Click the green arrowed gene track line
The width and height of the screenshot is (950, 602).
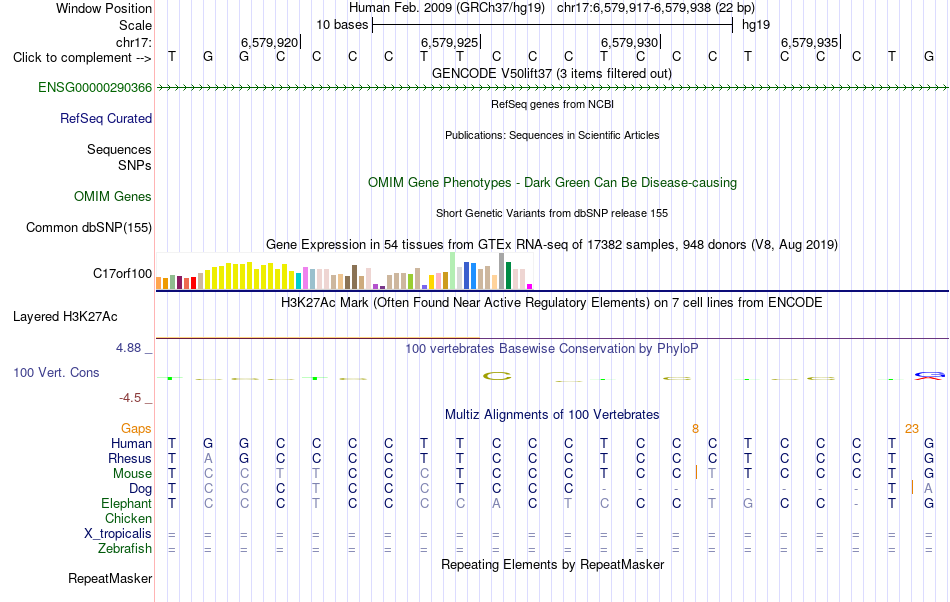click(x=552, y=88)
